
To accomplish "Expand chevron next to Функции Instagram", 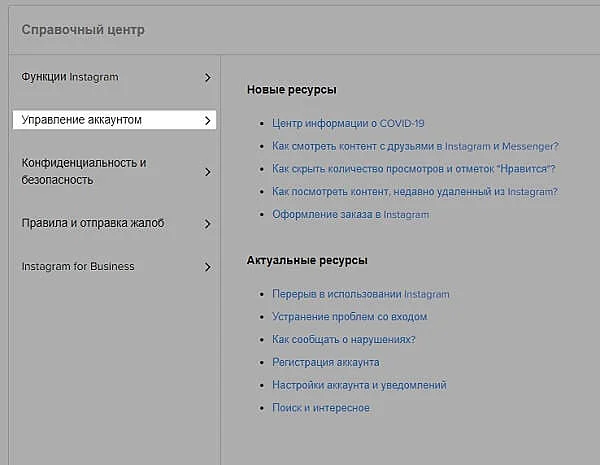I will [207, 77].
